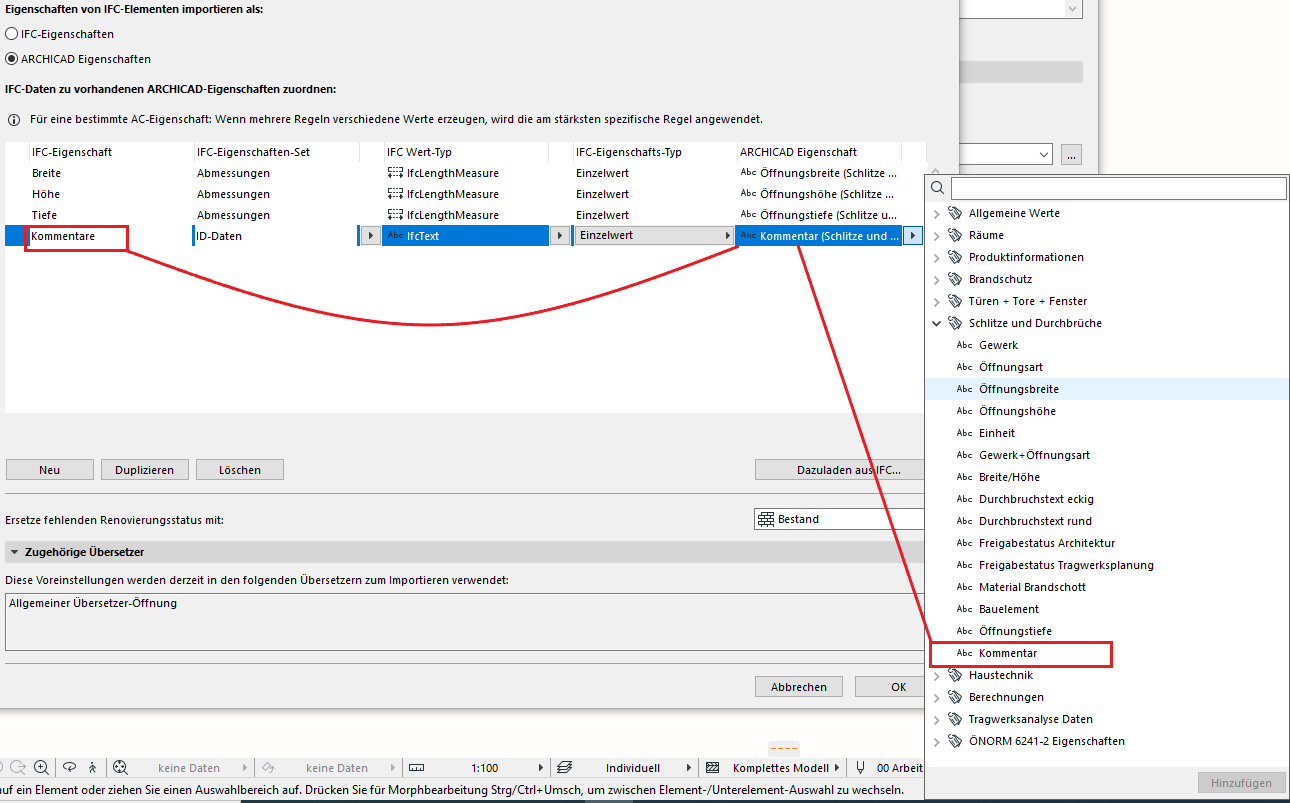Viewport: 1290px width, 803px height.
Task: Collapse the Zugehörige Übersetzer section
Action: pyautogui.click(x=13, y=551)
